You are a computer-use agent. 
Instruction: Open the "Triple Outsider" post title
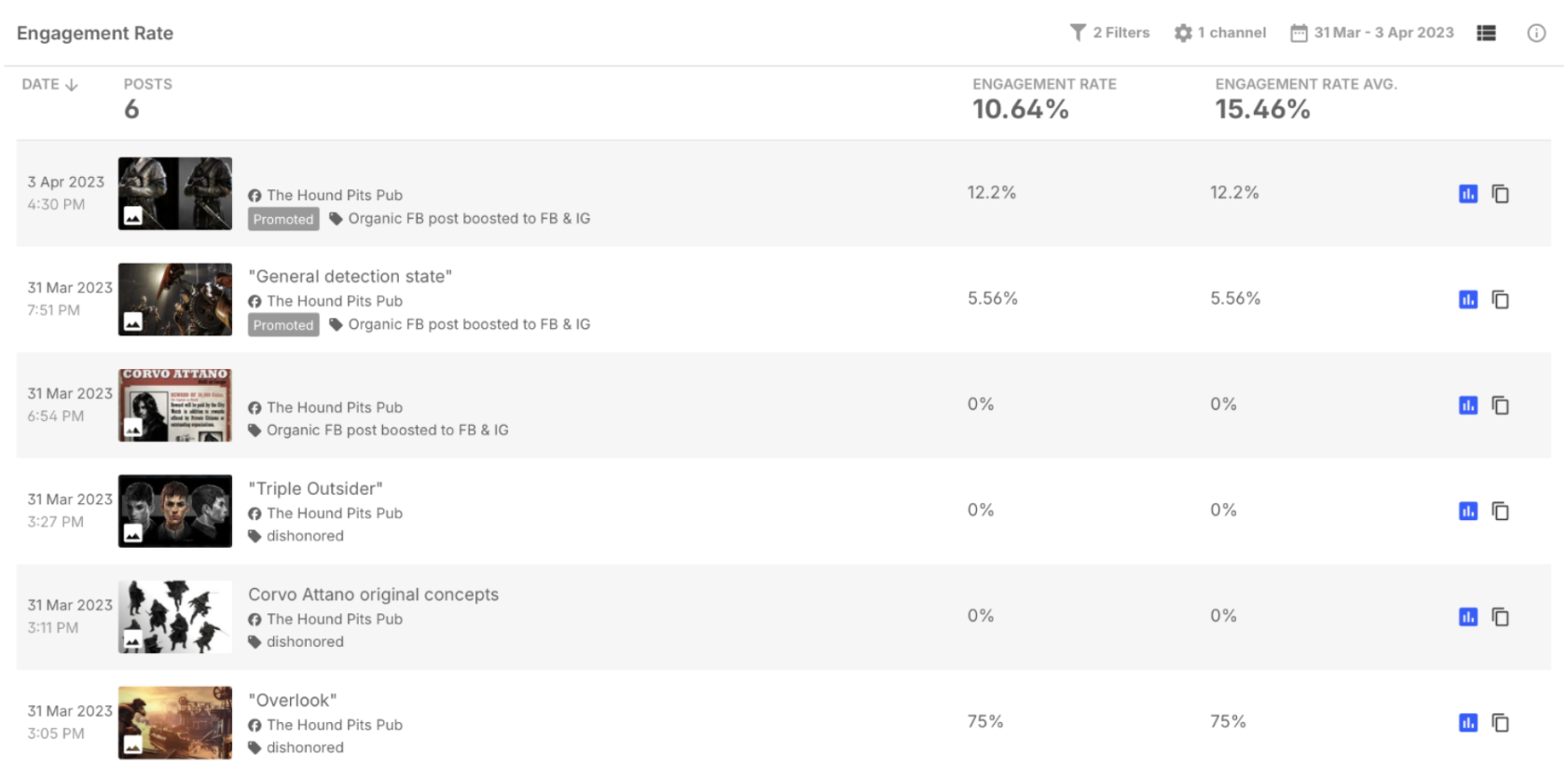[315, 488]
